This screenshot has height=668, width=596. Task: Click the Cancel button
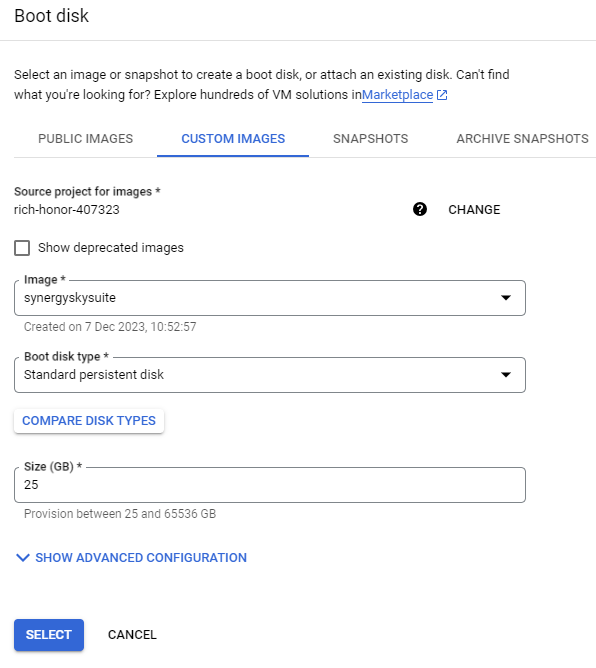(x=132, y=635)
